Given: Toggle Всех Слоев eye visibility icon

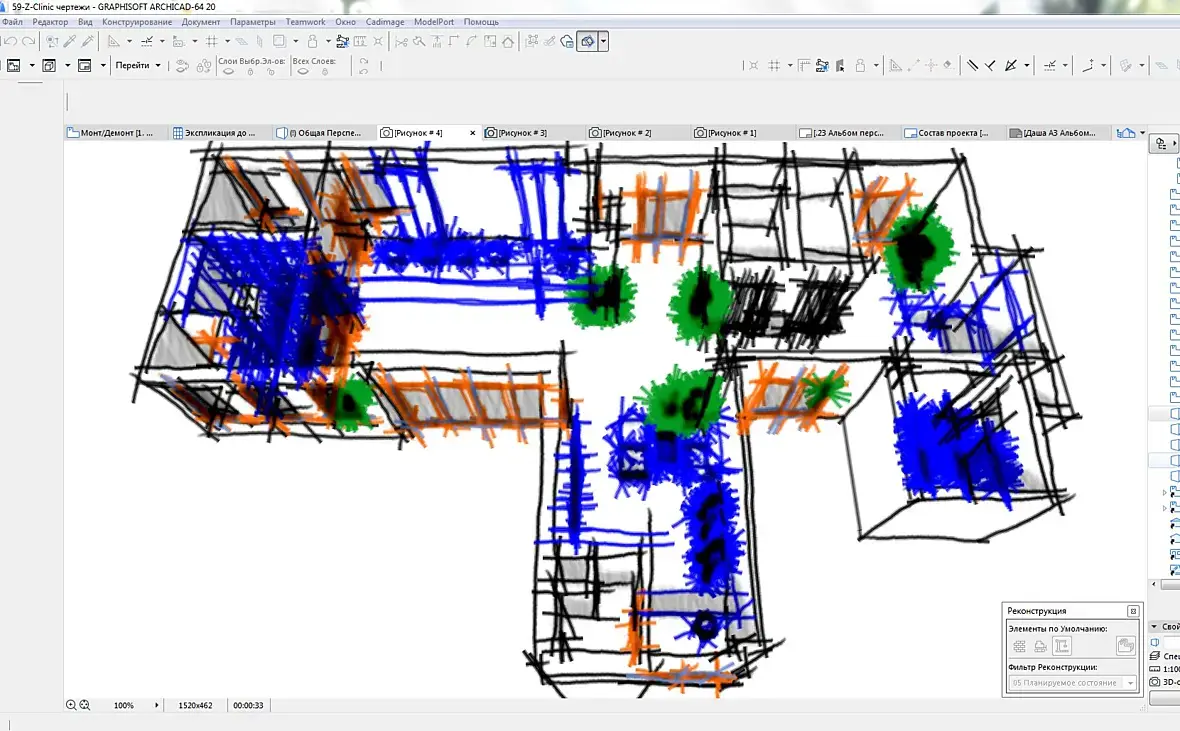Looking at the screenshot, I should [x=303, y=72].
